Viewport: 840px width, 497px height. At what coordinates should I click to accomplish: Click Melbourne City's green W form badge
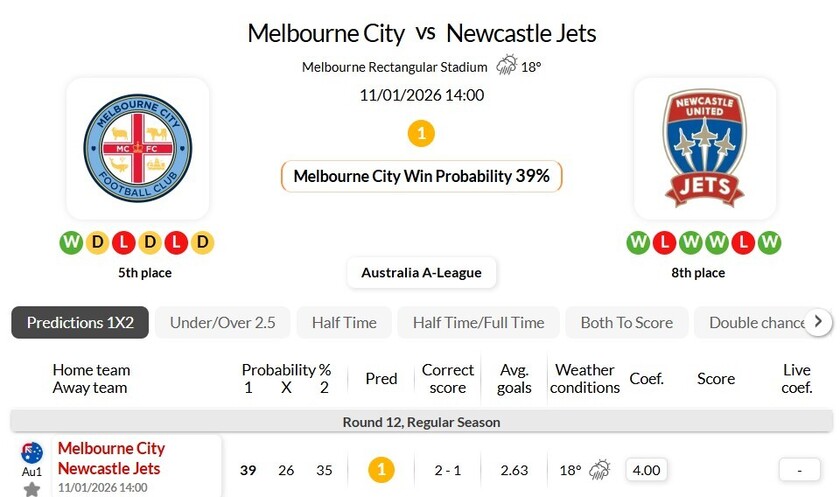point(71,242)
